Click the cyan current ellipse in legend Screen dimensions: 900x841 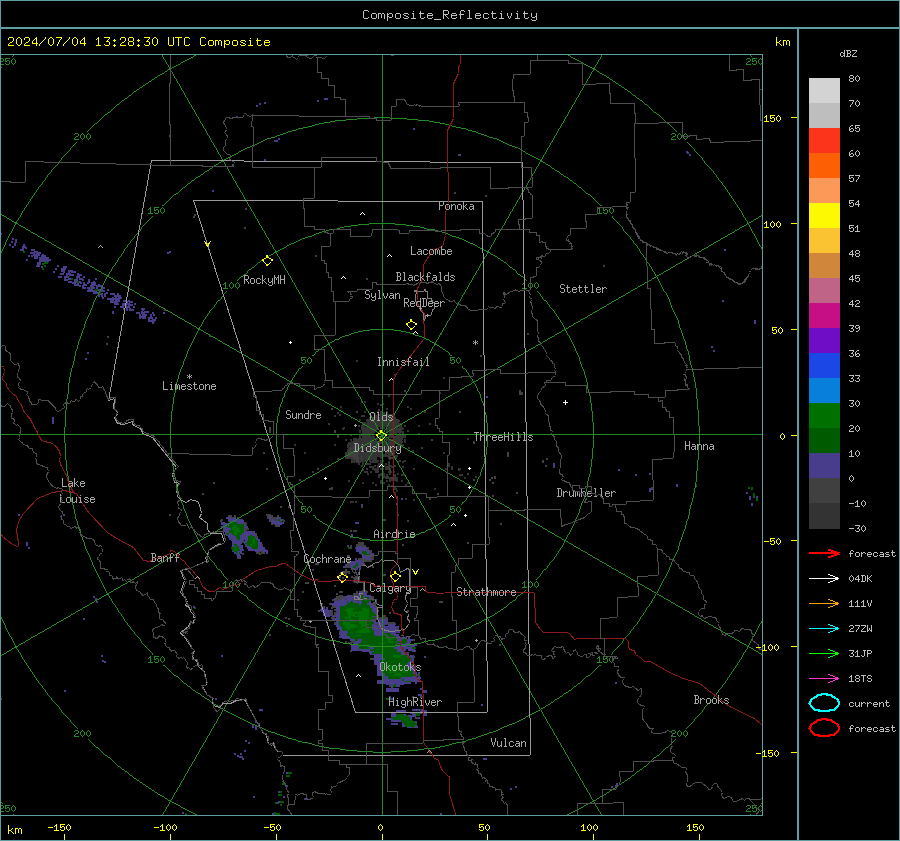click(824, 703)
